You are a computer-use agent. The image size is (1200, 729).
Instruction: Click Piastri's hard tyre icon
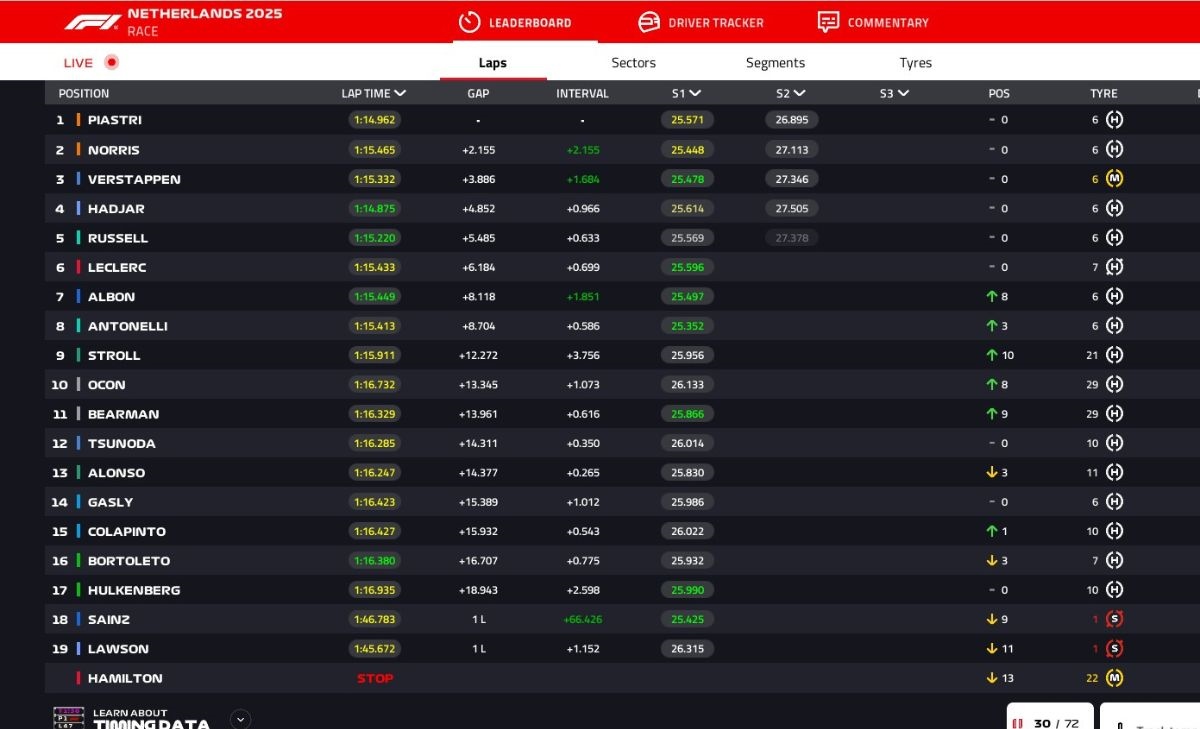1114,120
